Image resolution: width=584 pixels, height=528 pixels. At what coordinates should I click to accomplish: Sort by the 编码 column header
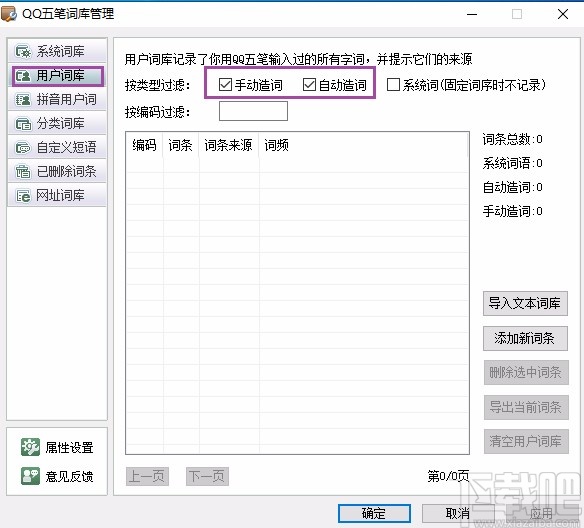click(145, 145)
